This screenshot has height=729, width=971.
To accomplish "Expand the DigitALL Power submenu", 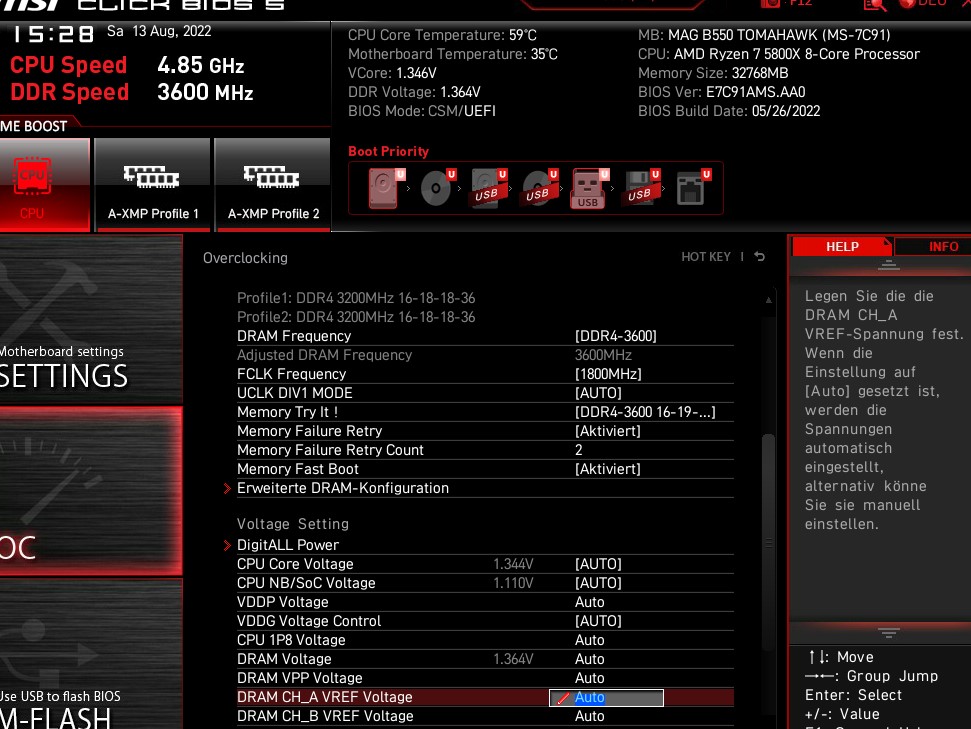I will 287,545.
